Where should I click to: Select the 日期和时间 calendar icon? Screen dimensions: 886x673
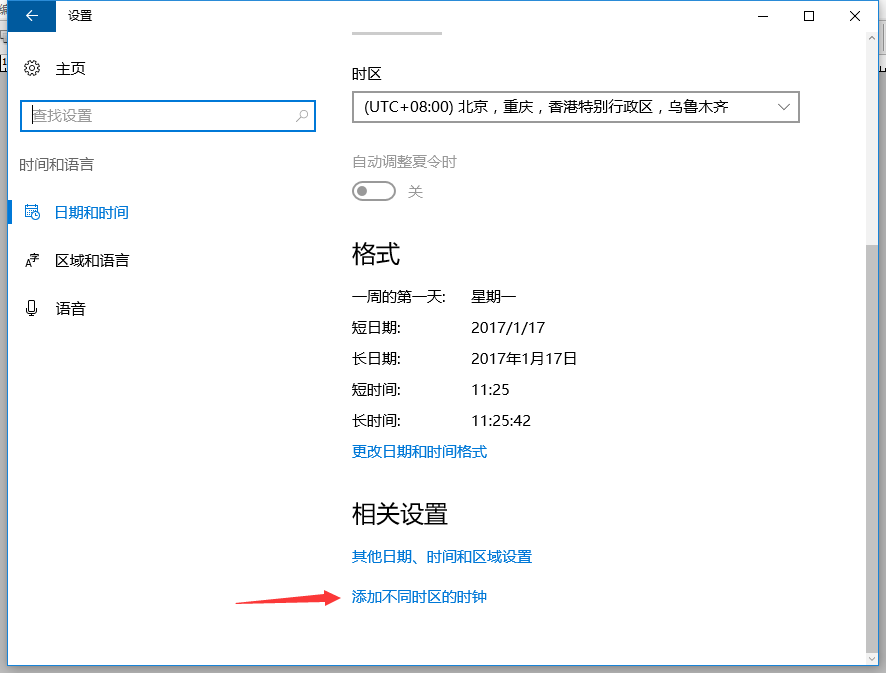click(x=32, y=212)
